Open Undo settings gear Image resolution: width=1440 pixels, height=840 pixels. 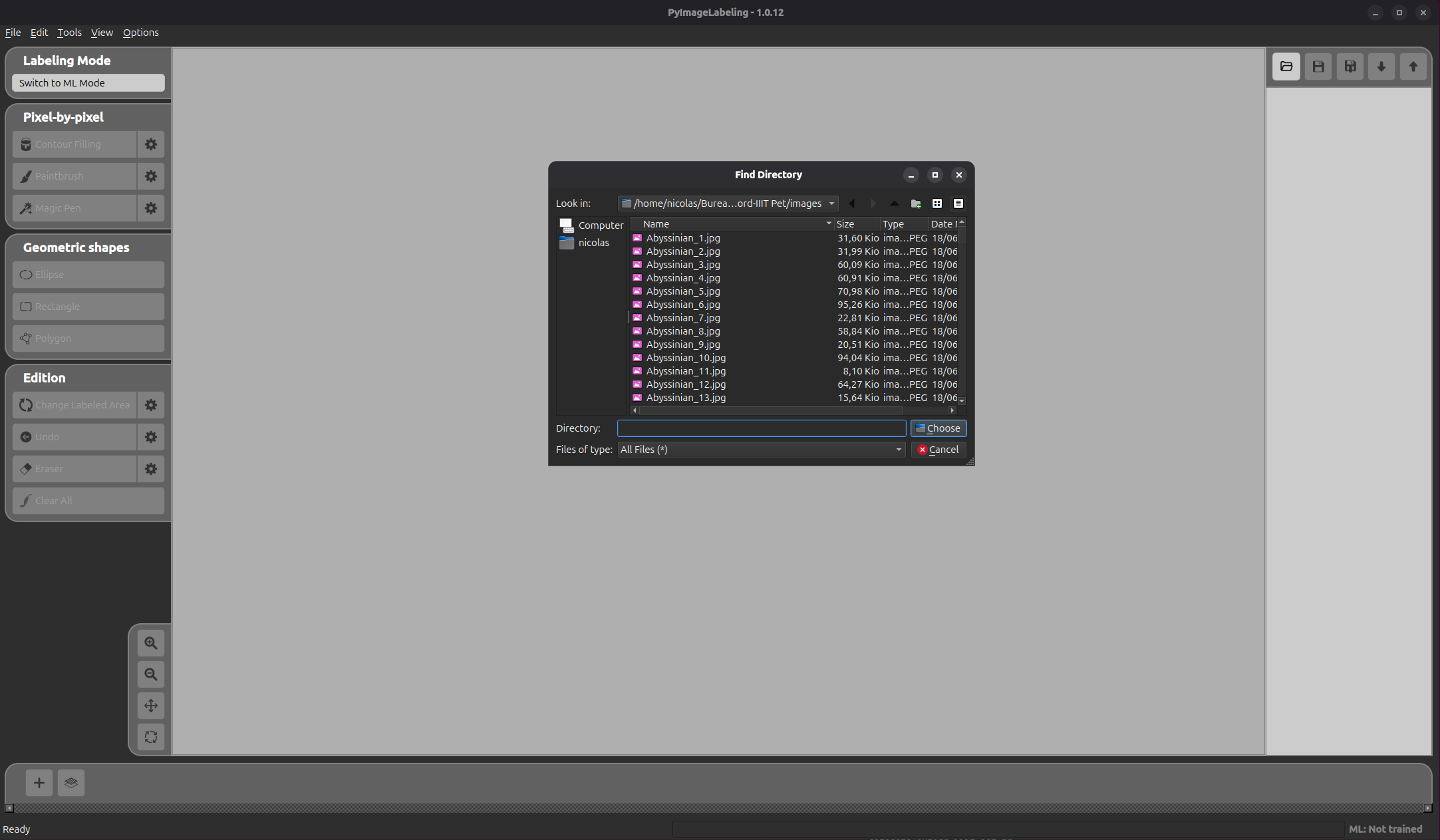151,437
